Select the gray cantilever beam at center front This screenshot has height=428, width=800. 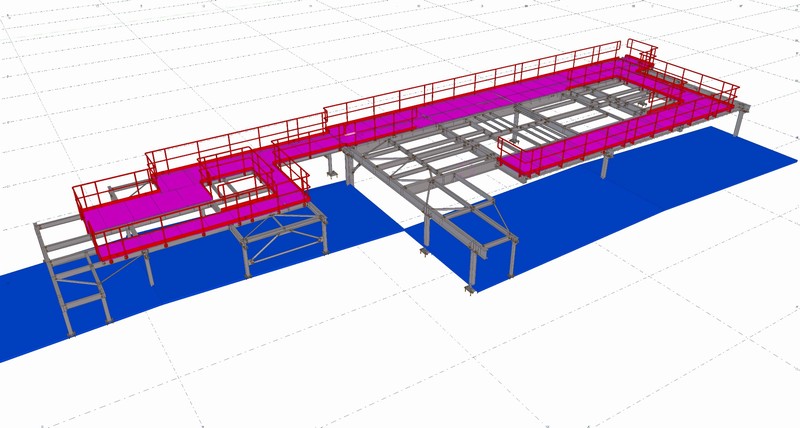point(478,242)
